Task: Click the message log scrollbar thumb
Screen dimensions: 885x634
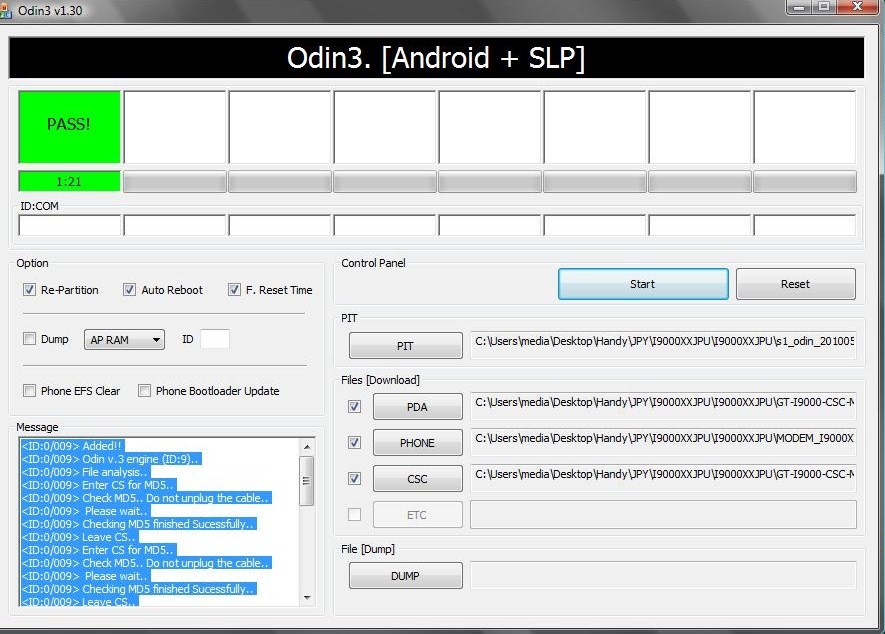Action: coord(306,480)
